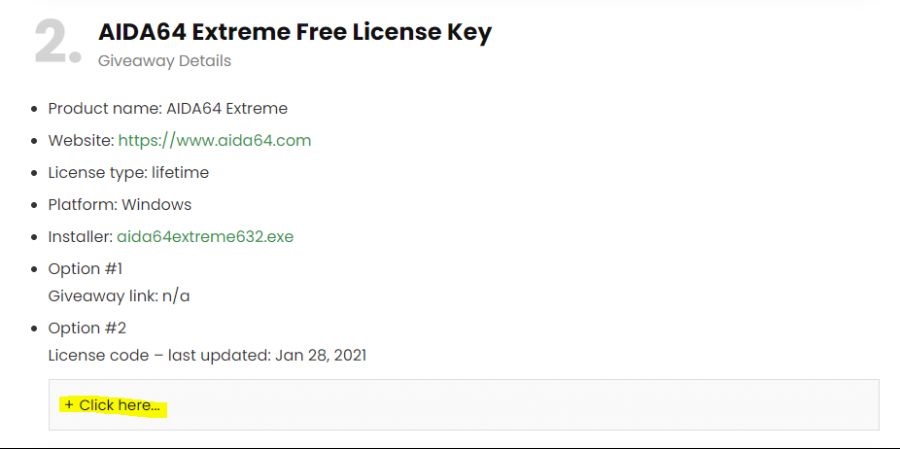Click the "Giveaway Details" subtitle
900x449 pixels.
(x=164, y=61)
